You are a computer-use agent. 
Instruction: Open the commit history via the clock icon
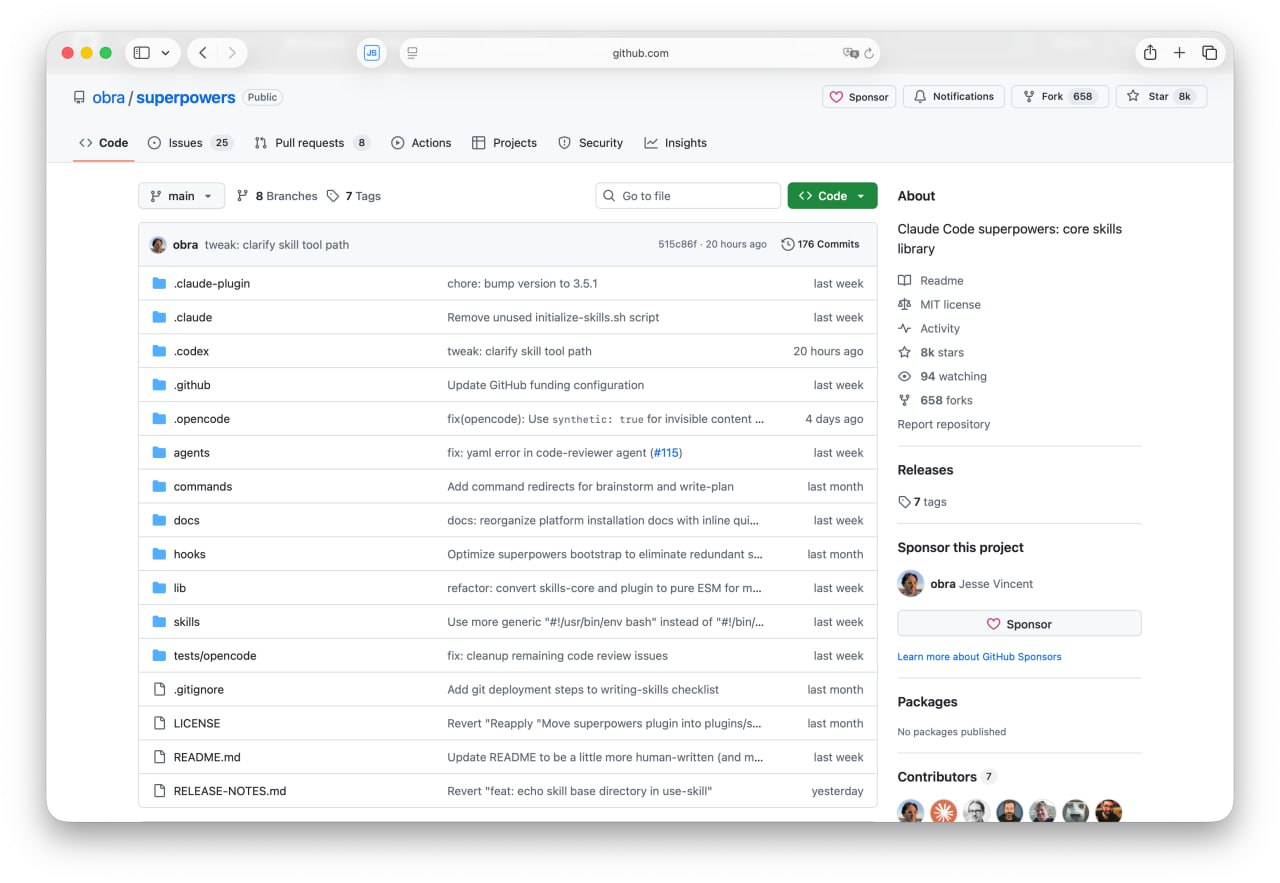[x=787, y=243]
